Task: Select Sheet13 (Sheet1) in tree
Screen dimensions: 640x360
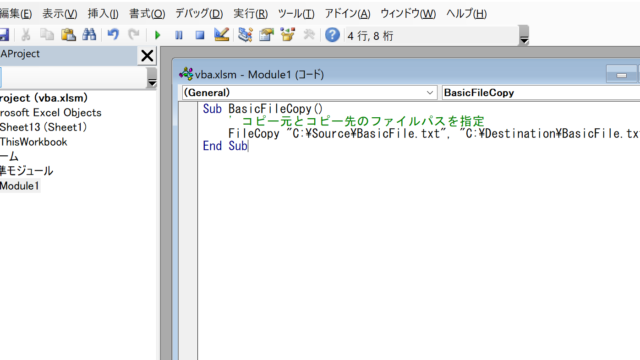Action: point(43,127)
